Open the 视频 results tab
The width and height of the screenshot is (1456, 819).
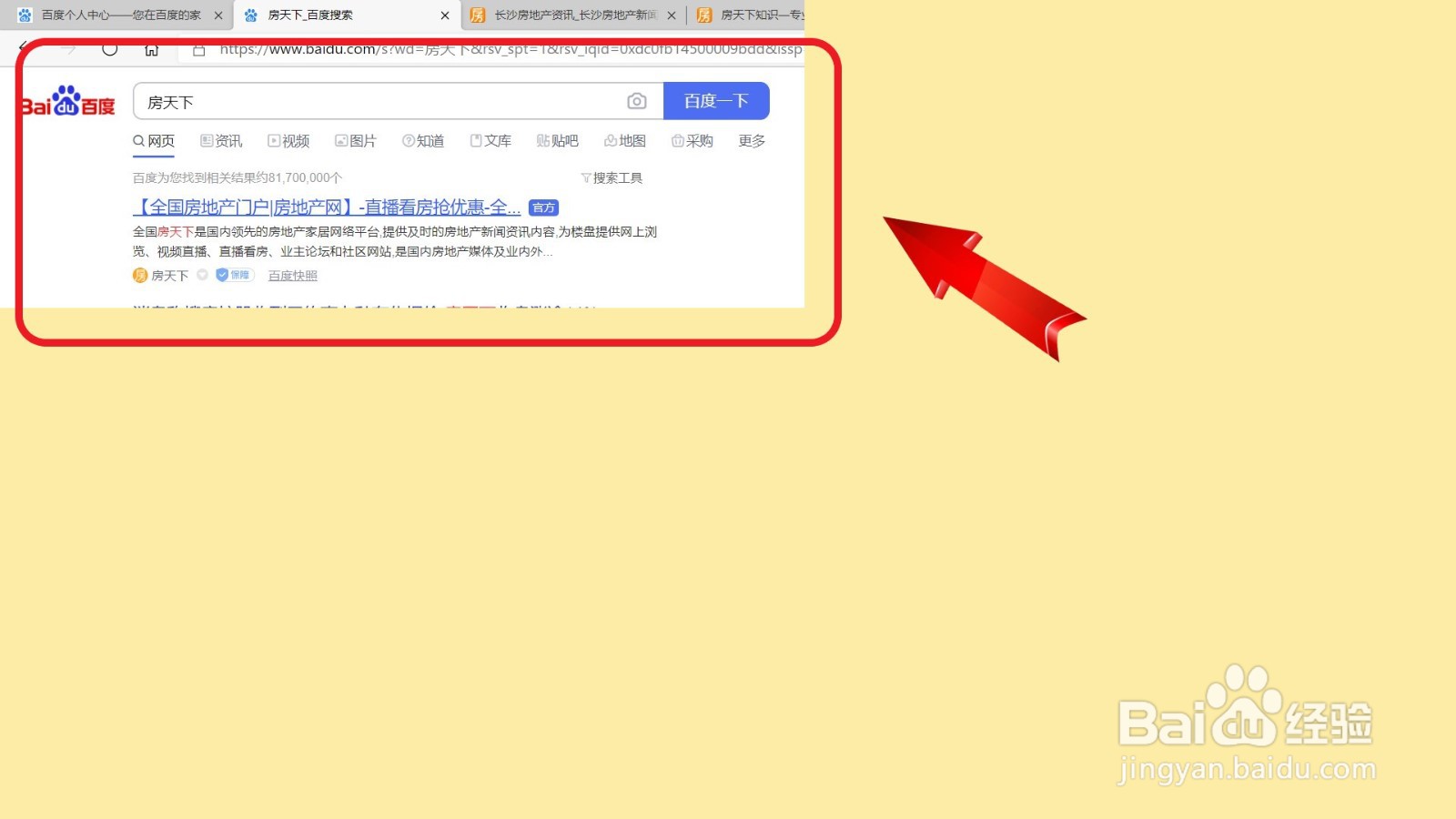[288, 141]
